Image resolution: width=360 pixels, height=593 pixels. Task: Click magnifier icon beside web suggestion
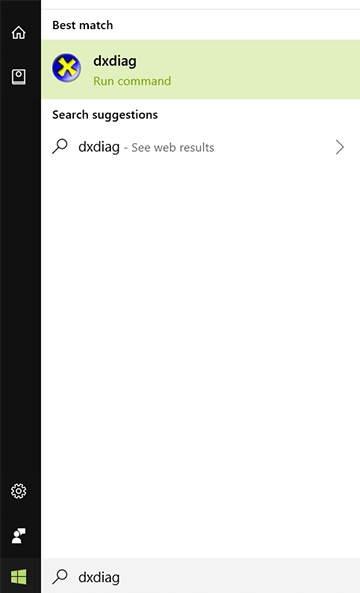click(x=60, y=146)
